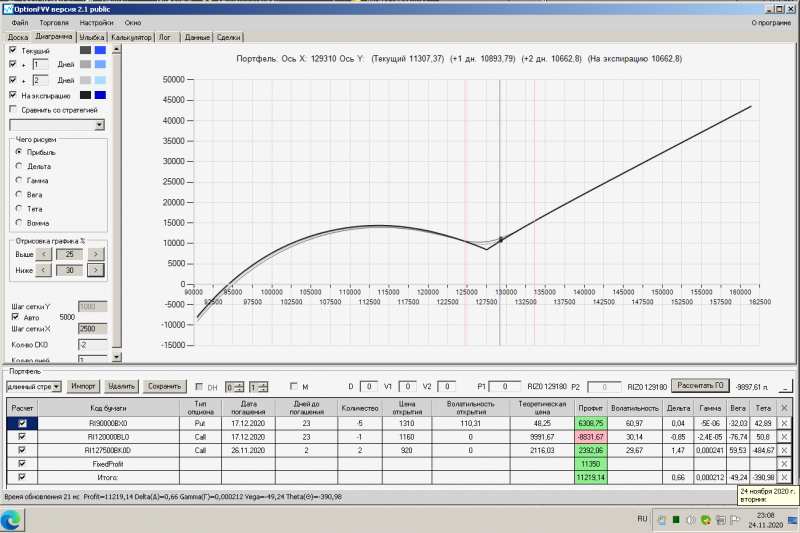
Task: Click the Импорт button
Action: [83, 386]
